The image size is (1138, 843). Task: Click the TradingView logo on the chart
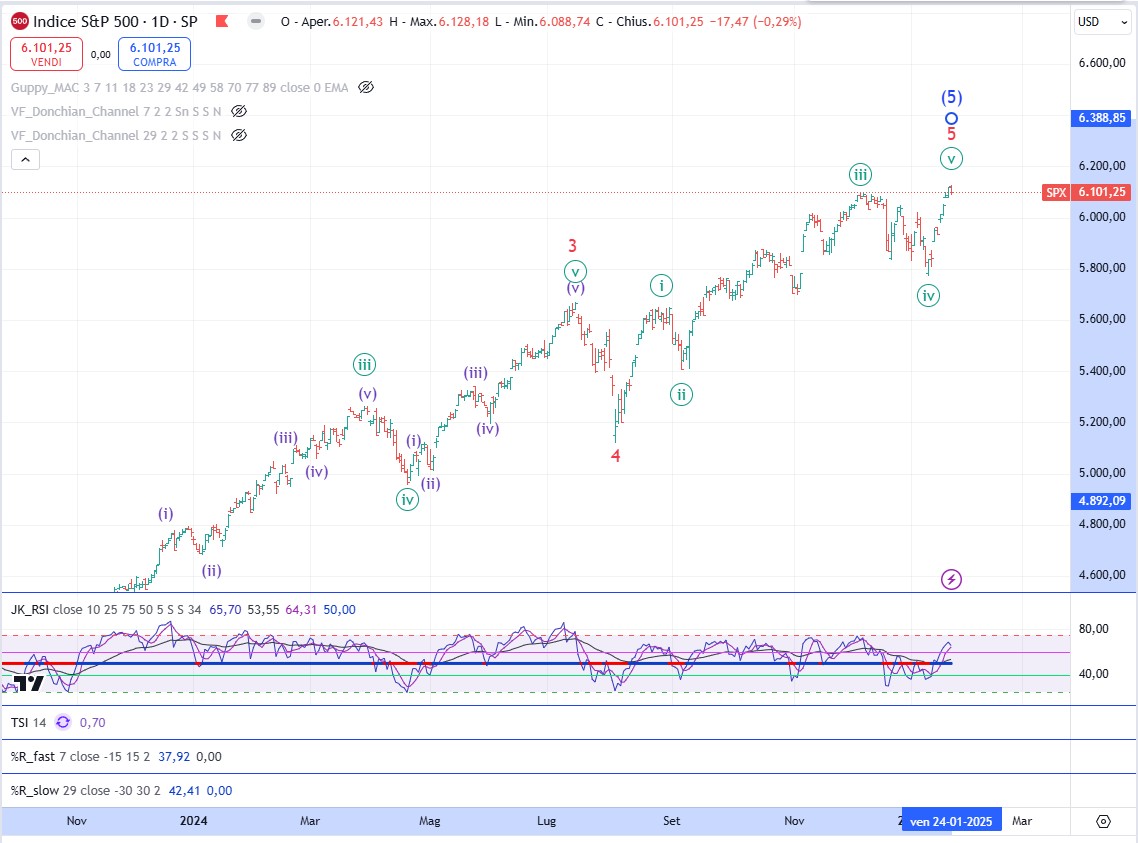click(29, 682)
